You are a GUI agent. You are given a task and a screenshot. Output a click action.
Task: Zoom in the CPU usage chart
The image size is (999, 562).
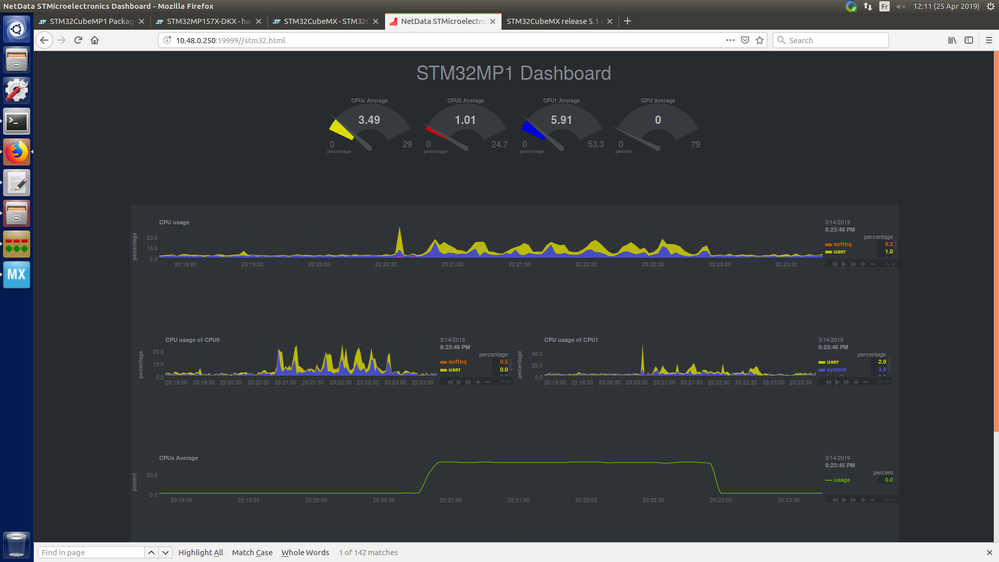pyautogui.click(x=863, y=264)
